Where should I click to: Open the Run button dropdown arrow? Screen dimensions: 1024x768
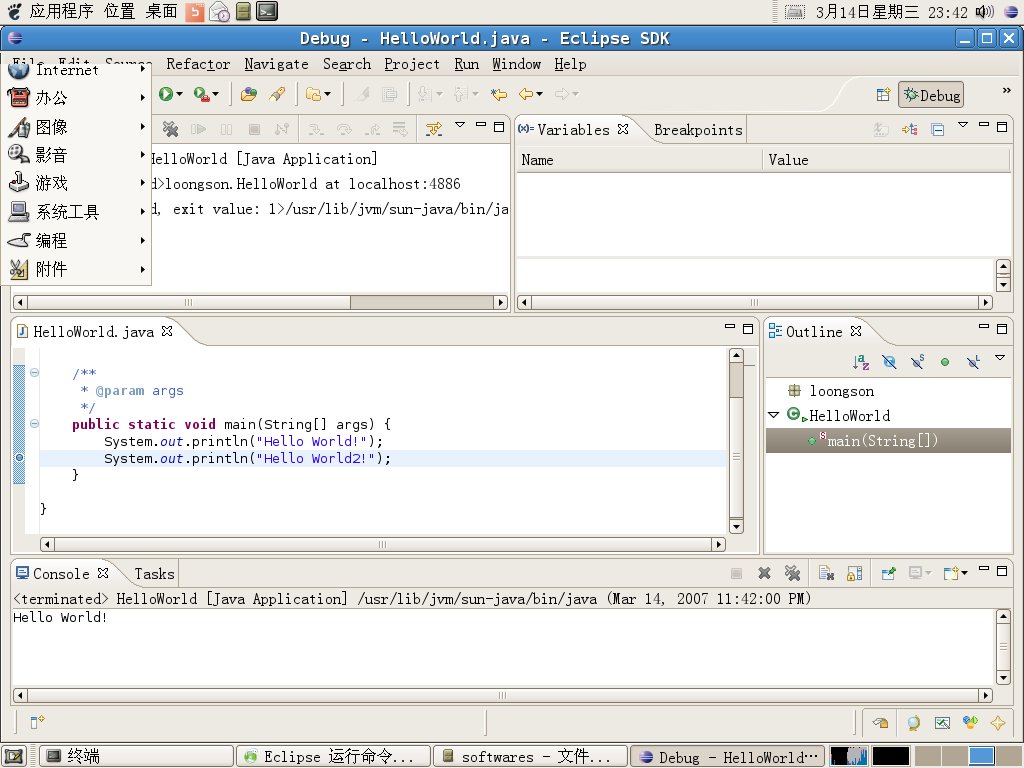(x=180, y=94)
